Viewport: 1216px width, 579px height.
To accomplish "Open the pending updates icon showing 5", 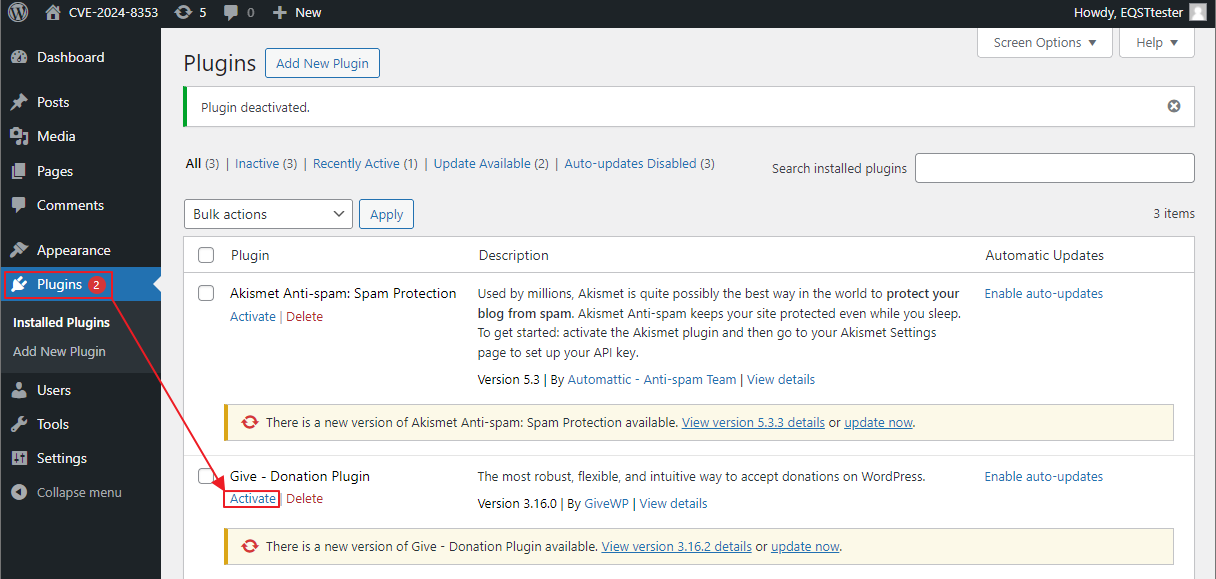I will pyautogui.click(x=190, y=12).
